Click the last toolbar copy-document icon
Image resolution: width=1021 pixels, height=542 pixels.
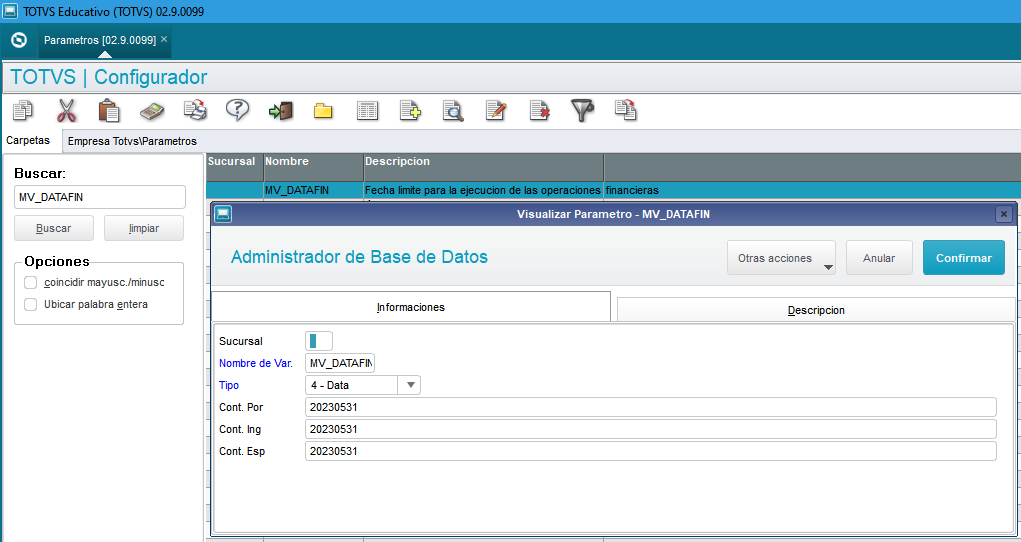[x=625, y=110]
